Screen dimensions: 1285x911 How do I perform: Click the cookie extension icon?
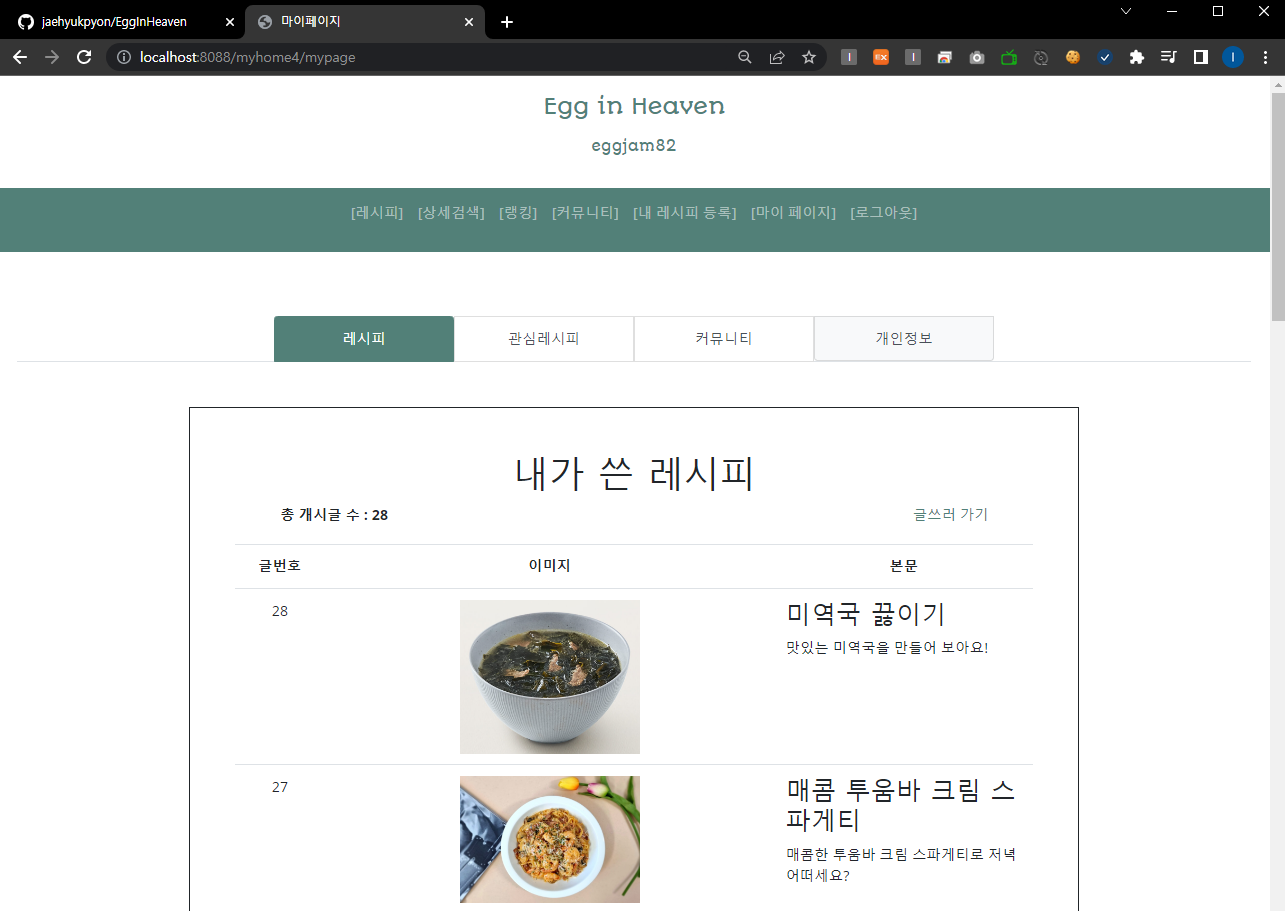1072,57
